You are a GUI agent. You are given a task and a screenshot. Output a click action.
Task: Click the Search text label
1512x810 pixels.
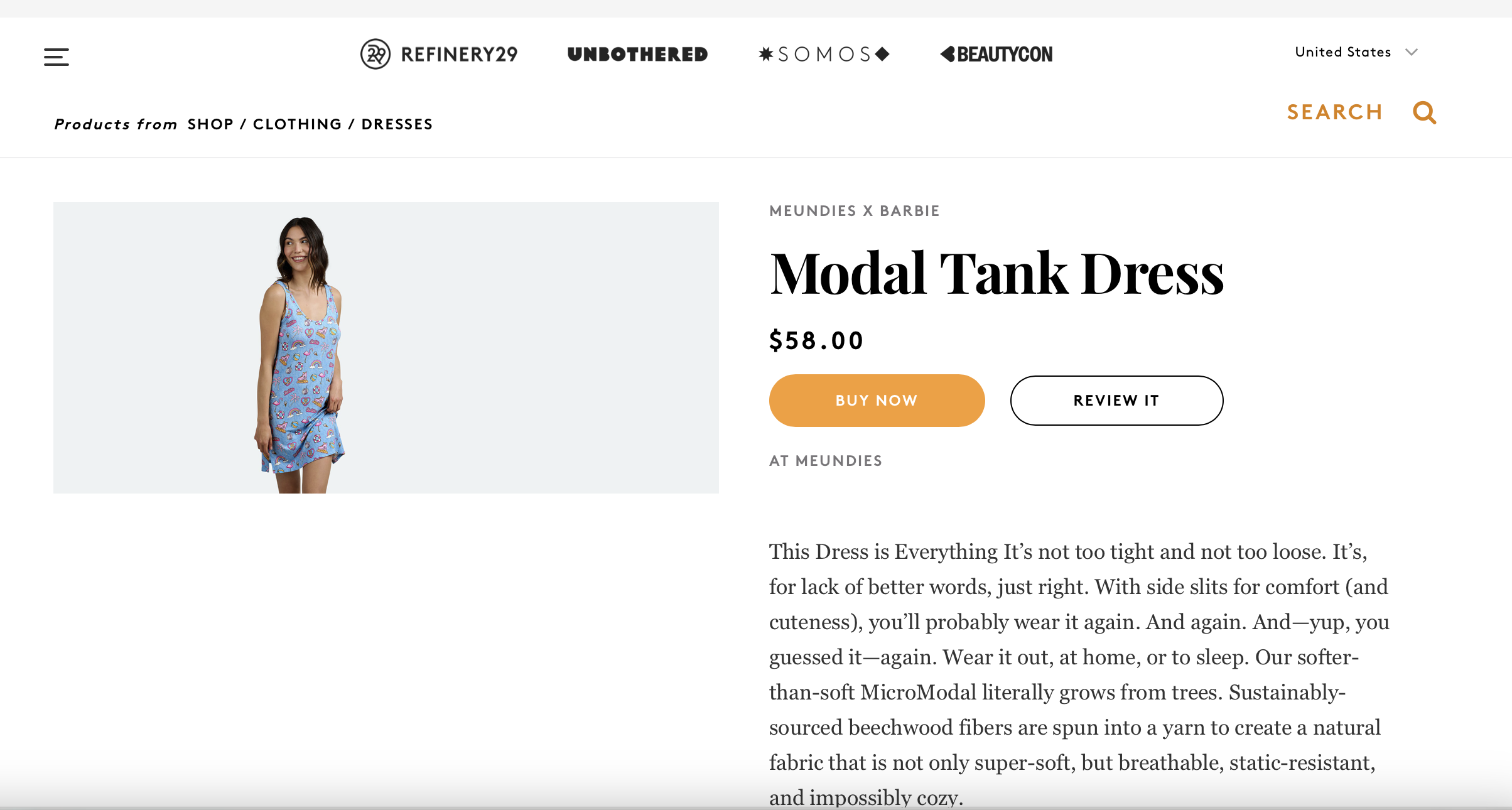[1334, 112]
